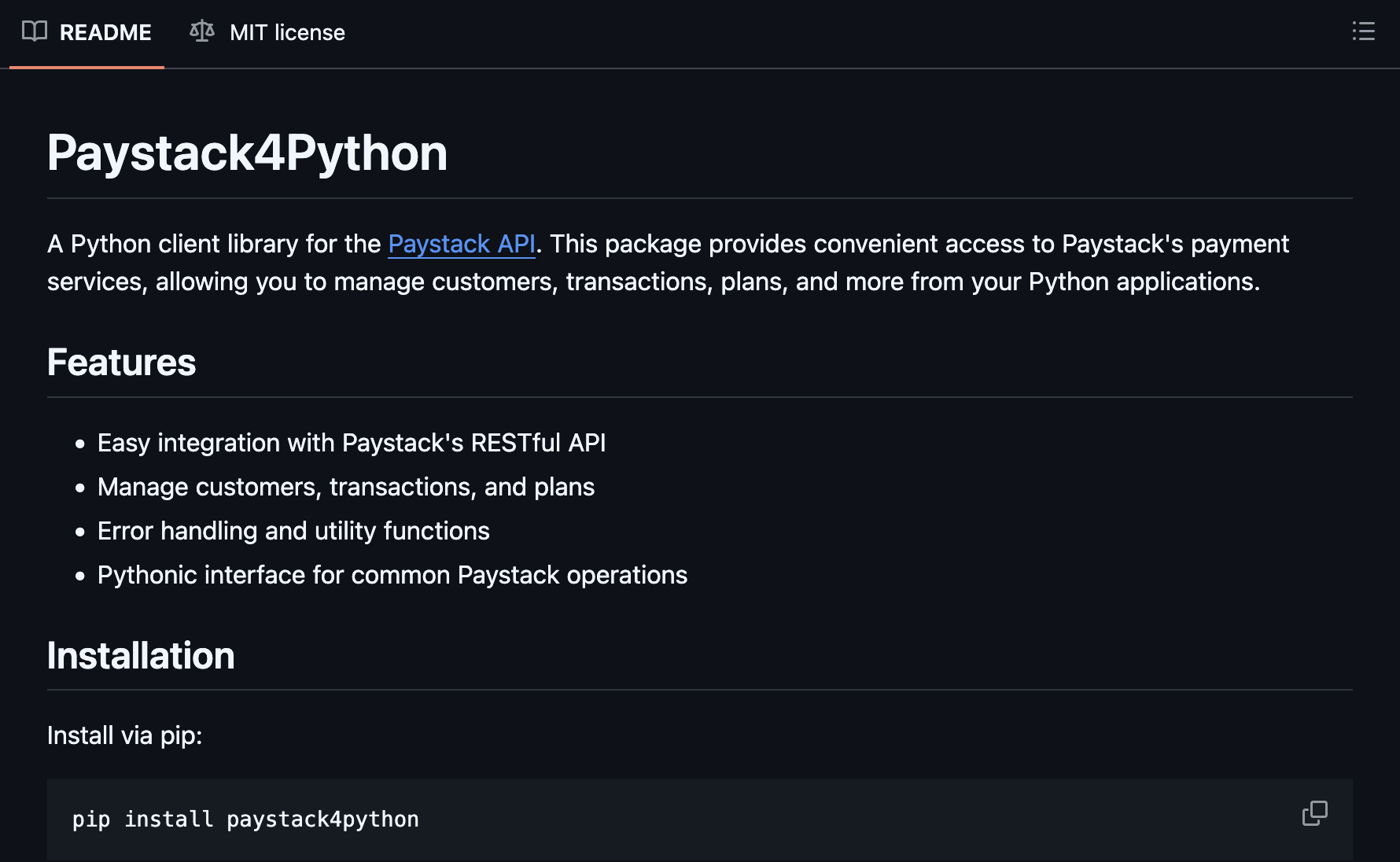This screenshot has height=862, width=1400.
Task: Click the word 'Paystack's payment' in intro
Action: (x=1175, y=245)
